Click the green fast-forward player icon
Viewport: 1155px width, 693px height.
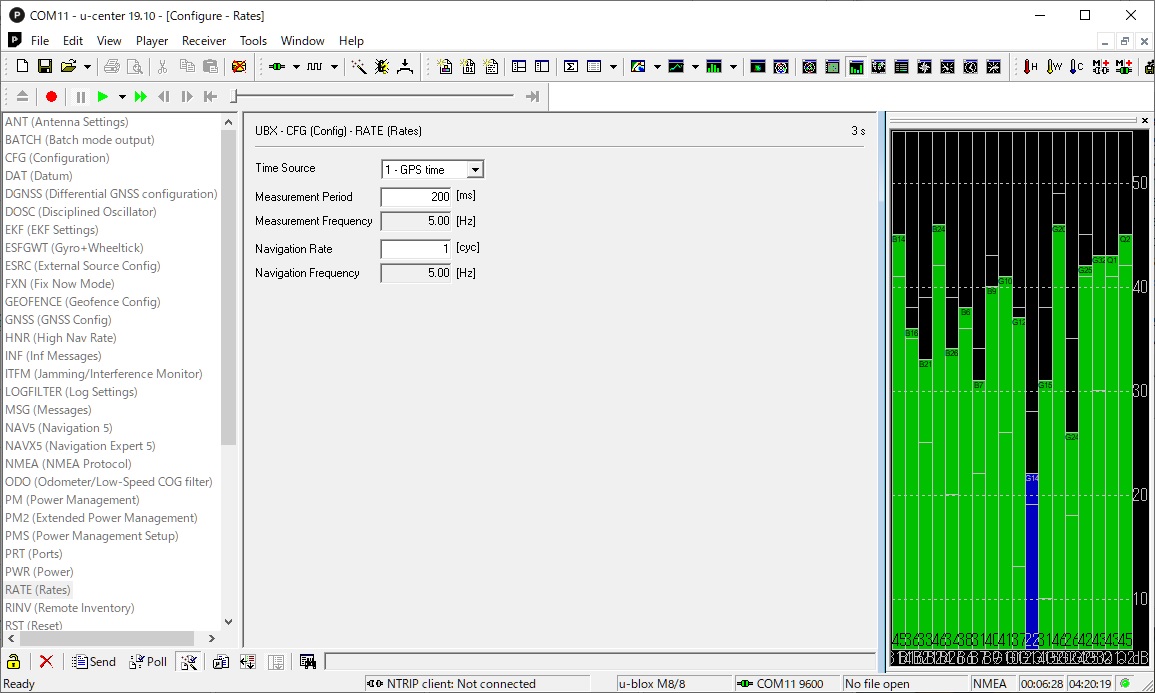(141, 97)
